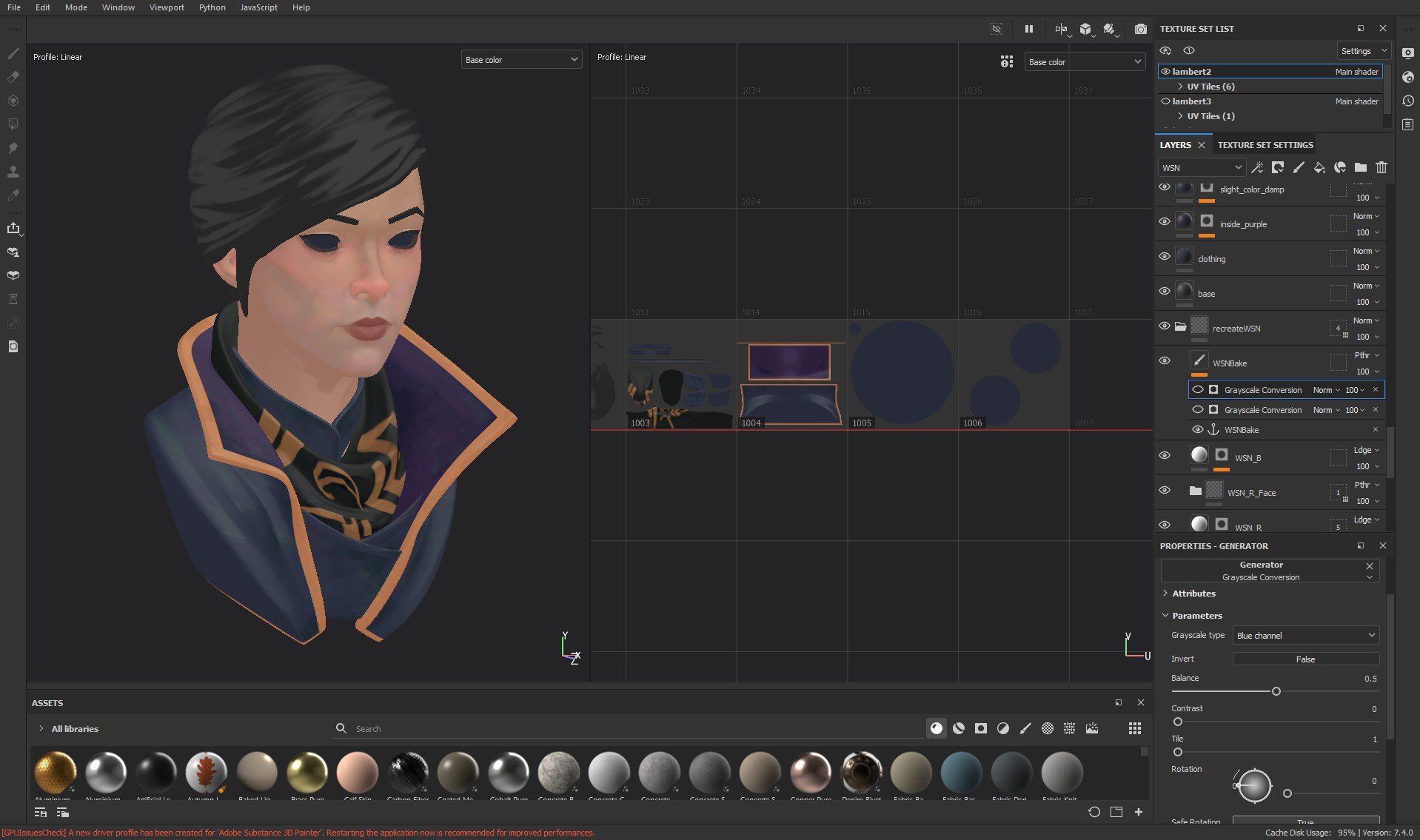Open the Python menu
1420x840 pixels.
click(212, 7)
